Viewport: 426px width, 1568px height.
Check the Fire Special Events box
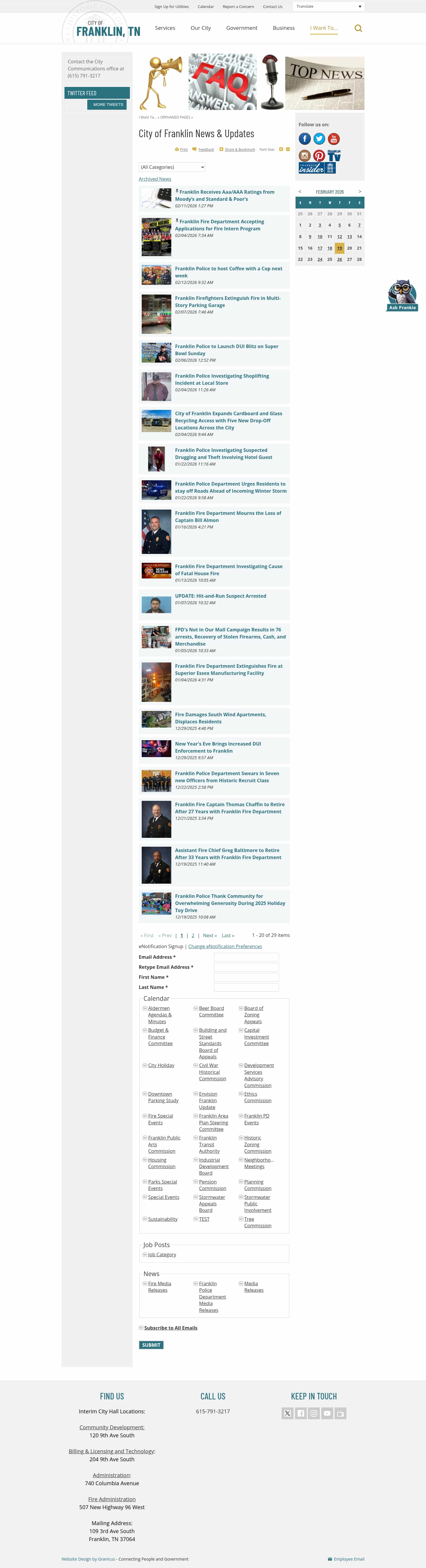click(x=144, y=1116)
